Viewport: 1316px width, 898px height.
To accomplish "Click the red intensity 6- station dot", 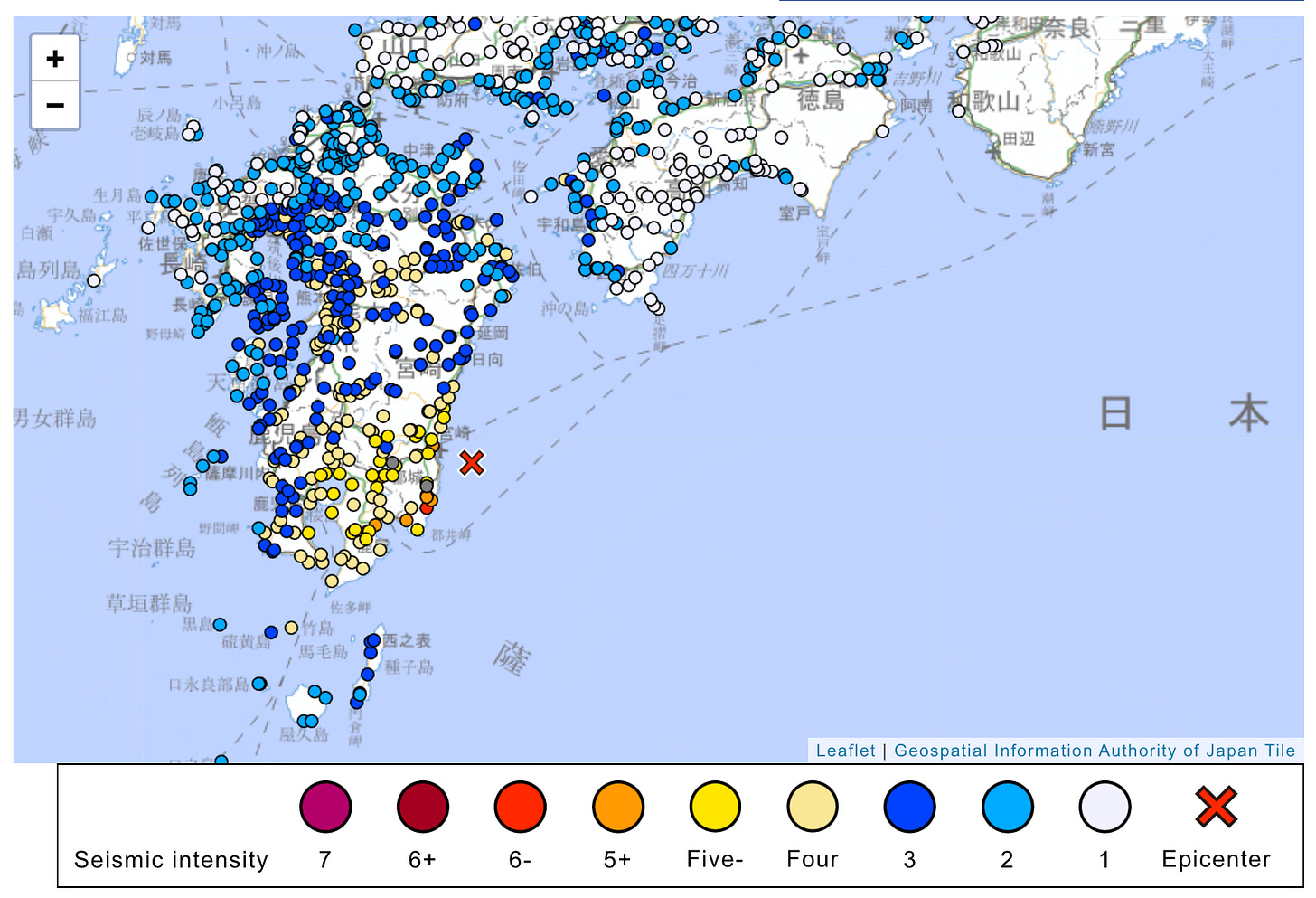I will 427,507.
